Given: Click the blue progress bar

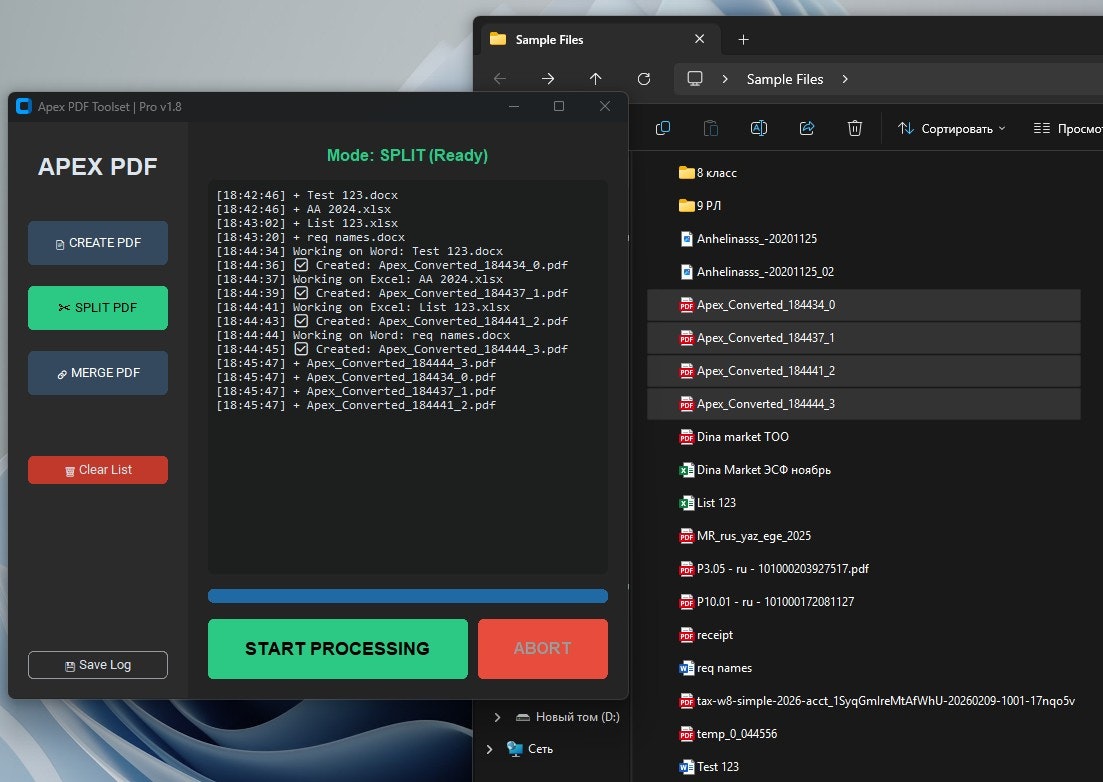Looking at the screenshot, I should 407,596.
